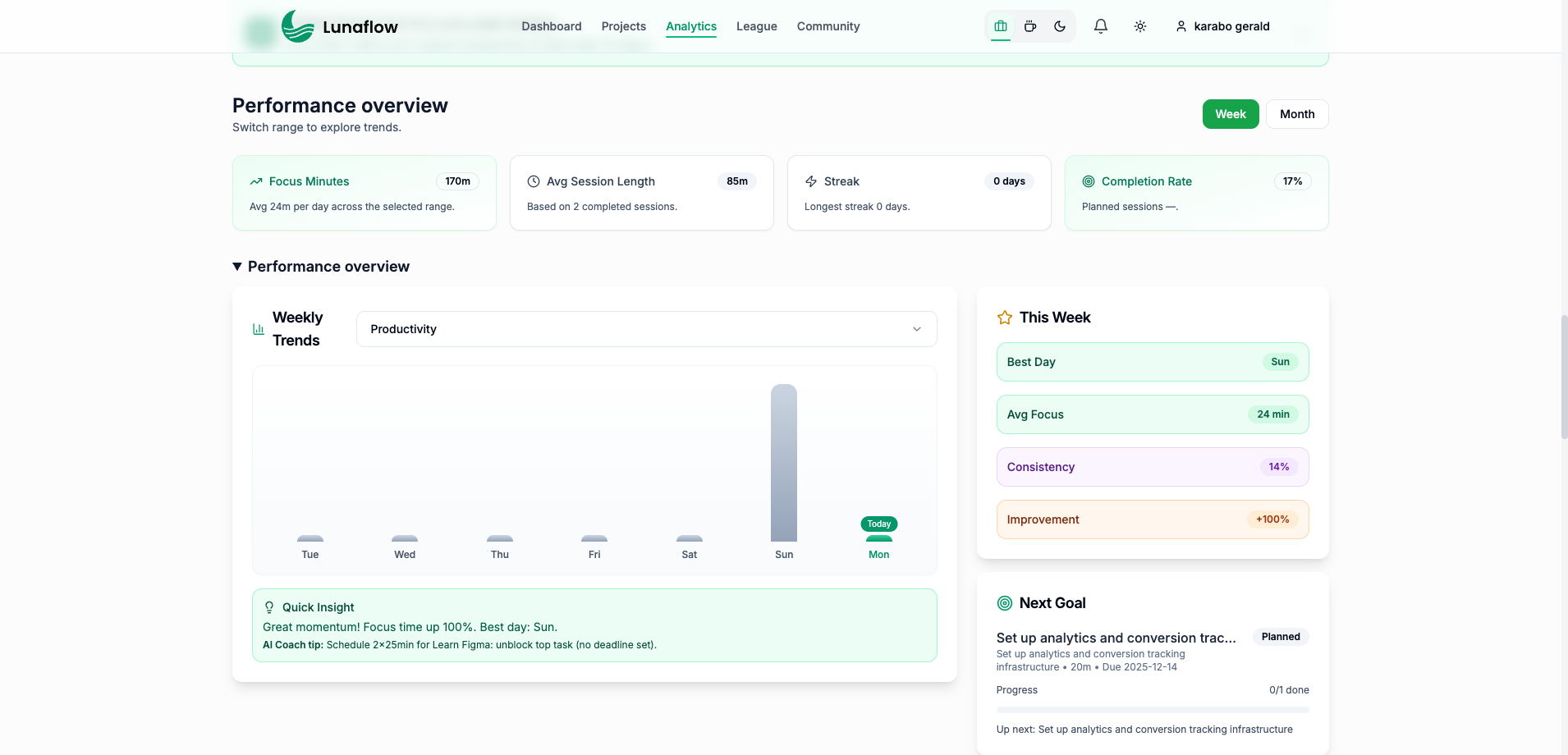Switch to break mode coffee icon
This screenshot has width=1568, height=755.
click(1029, 25)
